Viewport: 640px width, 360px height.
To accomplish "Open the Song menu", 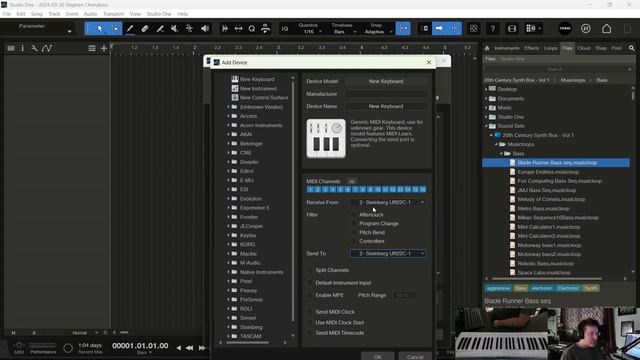I will click(37, 14).
